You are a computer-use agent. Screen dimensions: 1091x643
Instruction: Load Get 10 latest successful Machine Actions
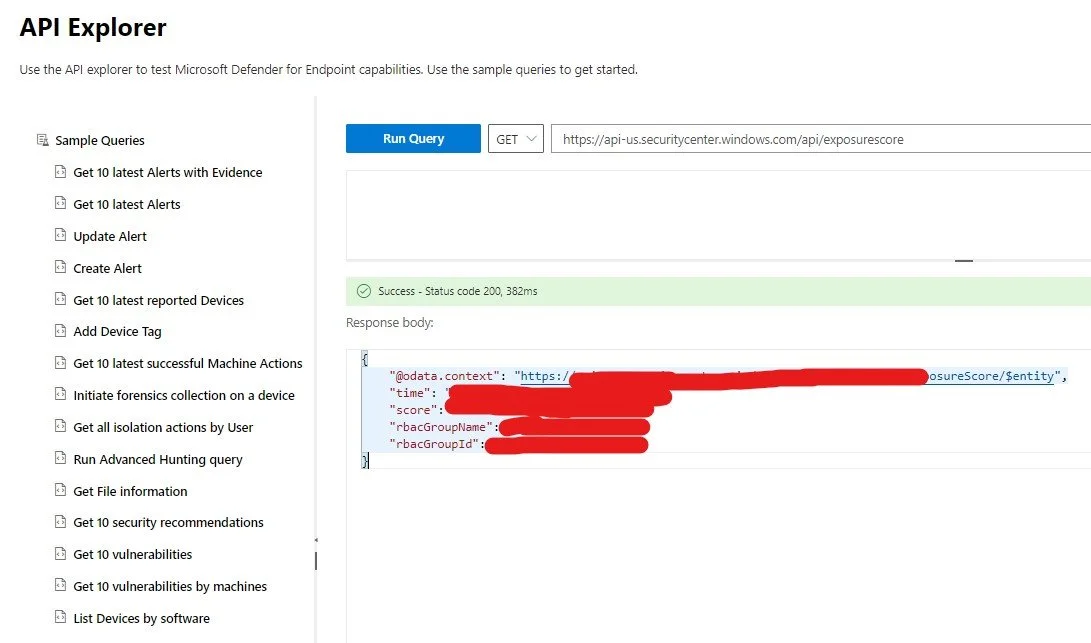tap(188, 363)
